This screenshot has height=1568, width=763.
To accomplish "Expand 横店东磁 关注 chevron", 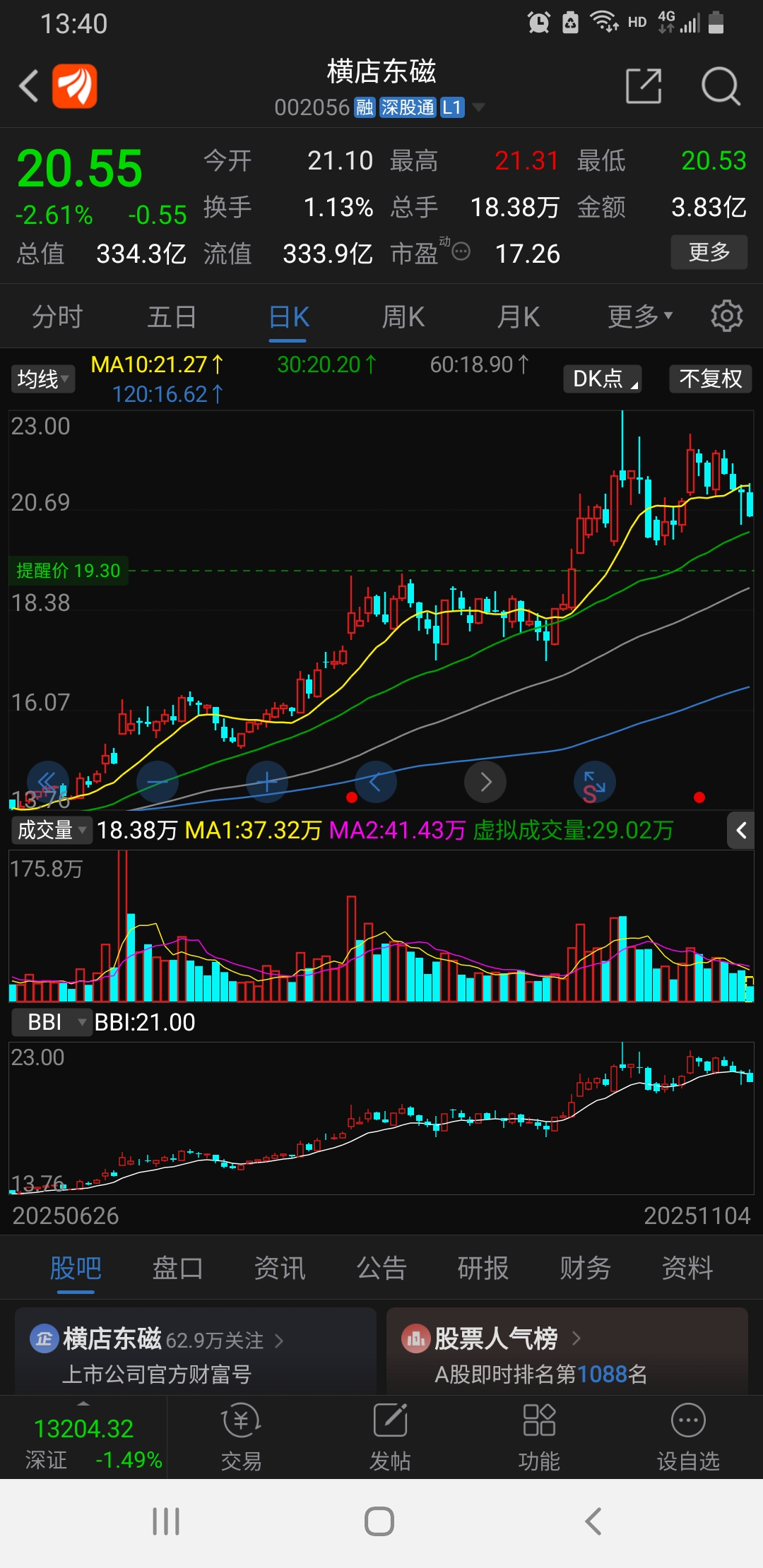I will point(279,1341).
